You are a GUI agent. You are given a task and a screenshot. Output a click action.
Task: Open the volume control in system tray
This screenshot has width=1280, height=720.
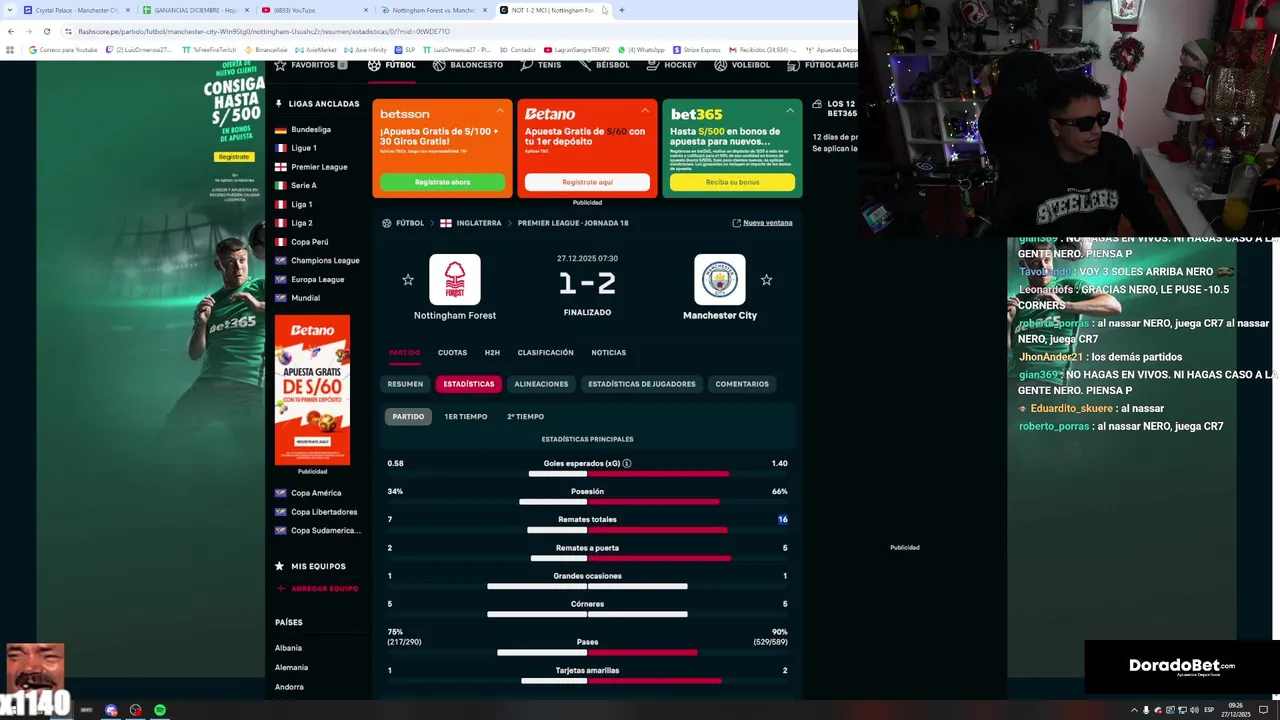pyautogui.click(x=1194, y=710)
